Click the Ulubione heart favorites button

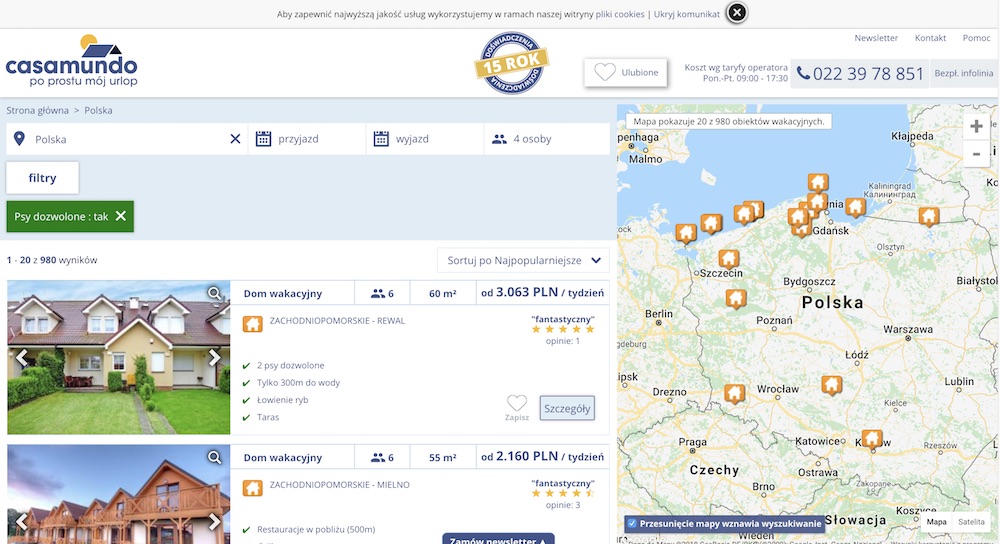pyautogui.click(x=626, y=72)
